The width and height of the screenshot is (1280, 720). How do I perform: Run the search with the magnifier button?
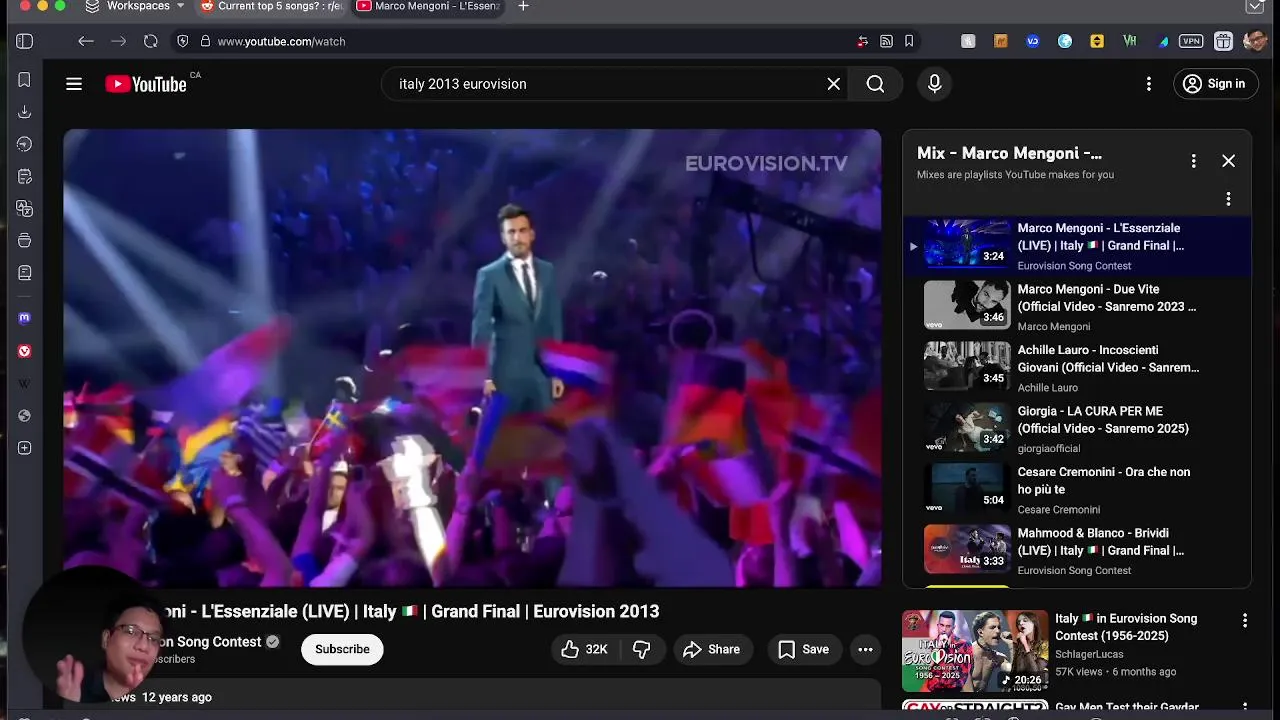coord(875,84)
